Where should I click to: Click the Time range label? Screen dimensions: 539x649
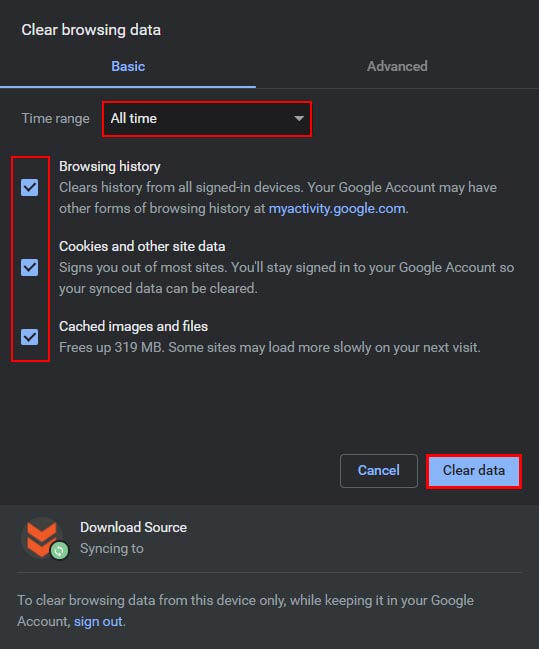tap(55, 119)
